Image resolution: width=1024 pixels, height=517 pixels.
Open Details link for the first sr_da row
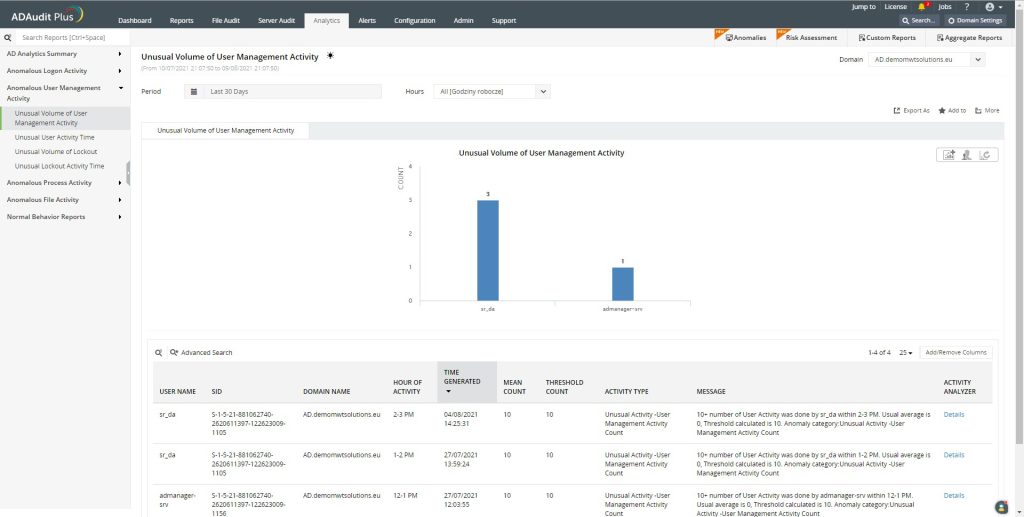tap(954, 414)
